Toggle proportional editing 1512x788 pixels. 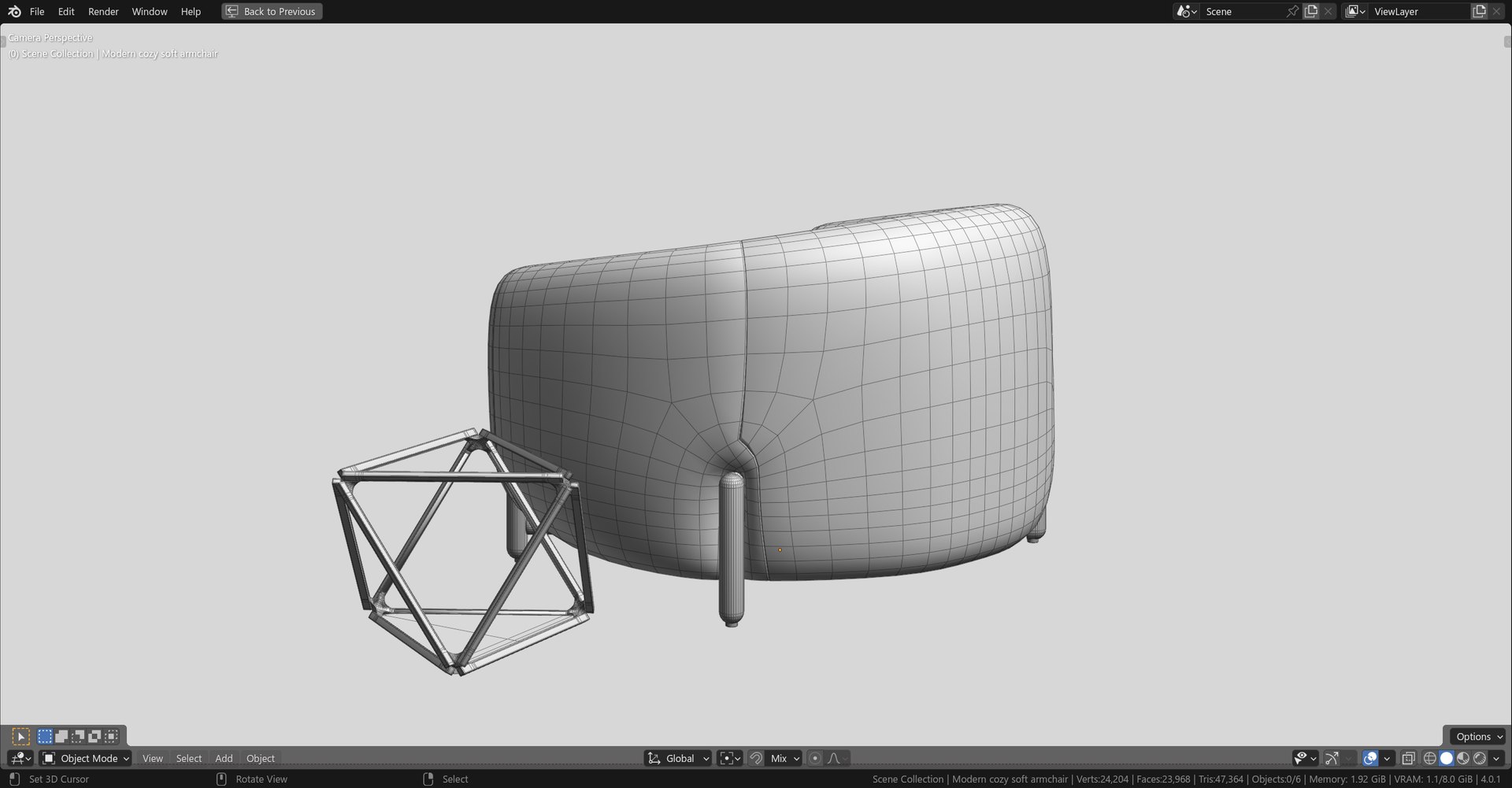[815, 758]
